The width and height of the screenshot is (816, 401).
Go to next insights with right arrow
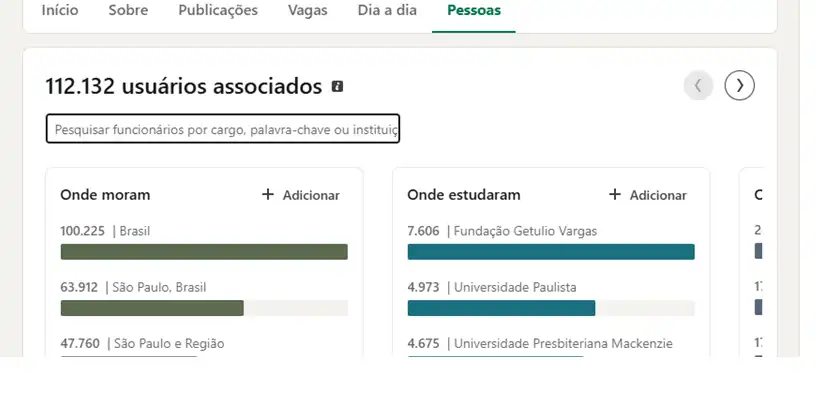click(740, 85)
